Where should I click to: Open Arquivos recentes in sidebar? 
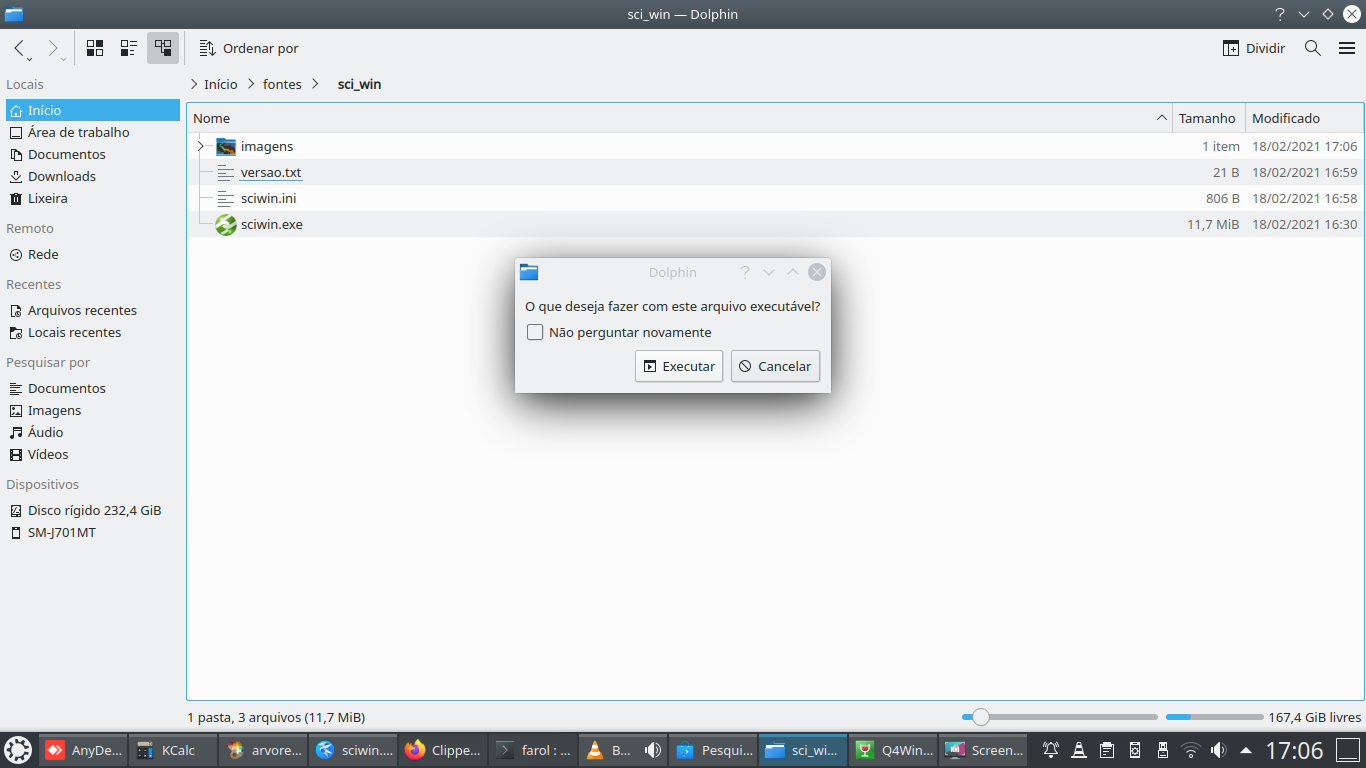pyautogui.click(x=93, y=310)
